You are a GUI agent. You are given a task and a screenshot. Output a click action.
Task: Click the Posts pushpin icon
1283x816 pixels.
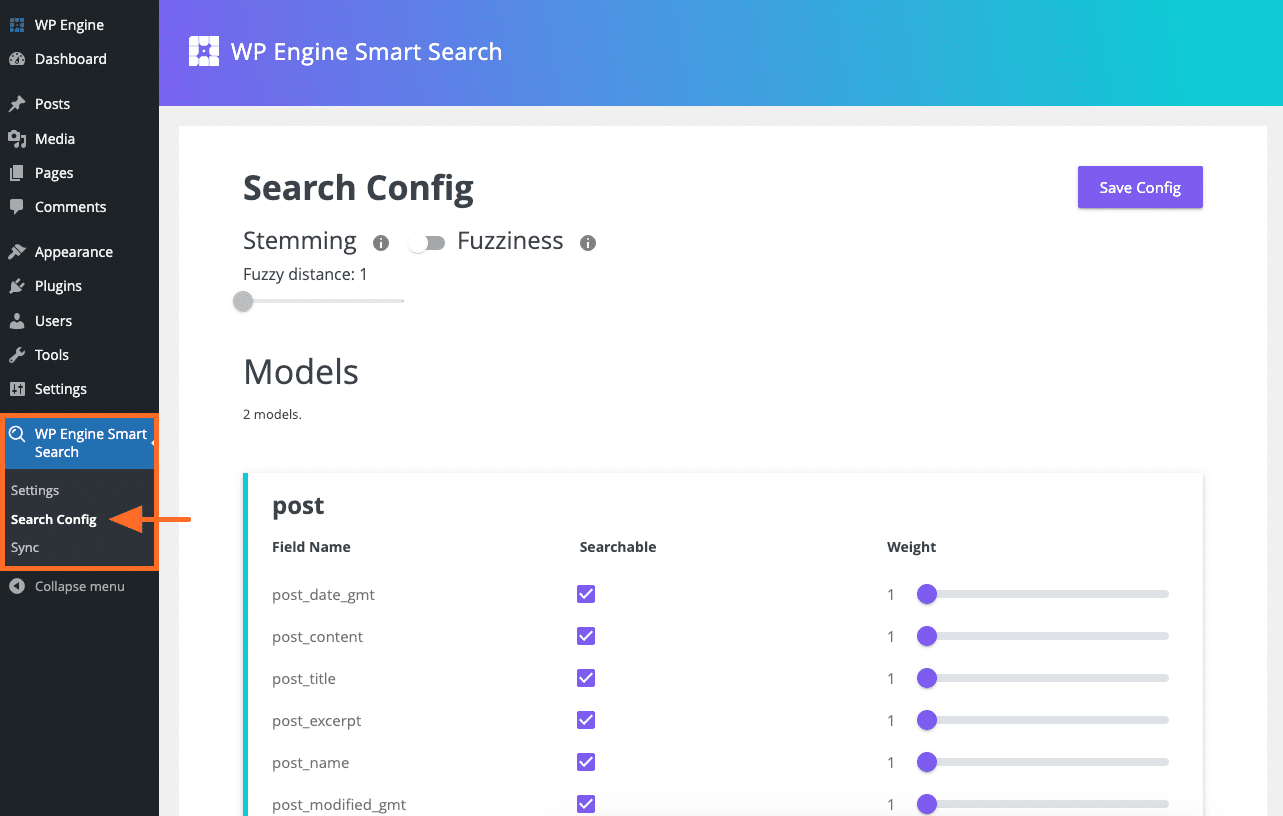coord(18,103)
